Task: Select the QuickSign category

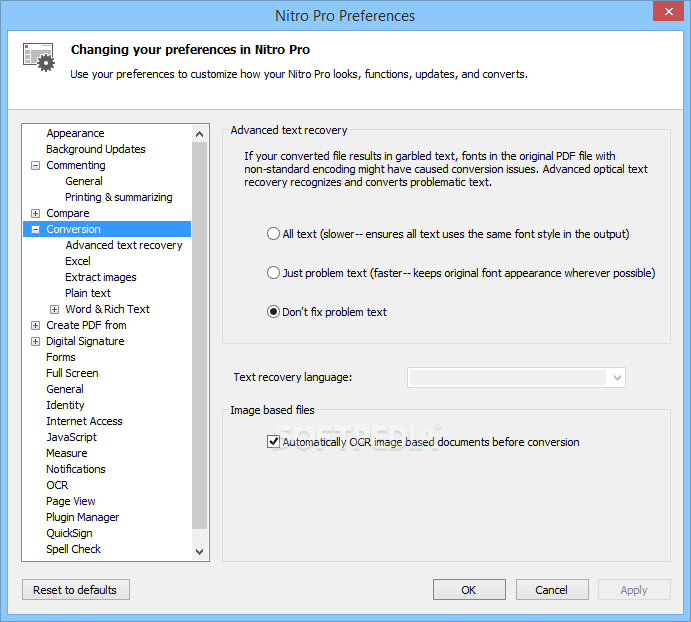Action: pyautogui.click(x=69, y=533)
